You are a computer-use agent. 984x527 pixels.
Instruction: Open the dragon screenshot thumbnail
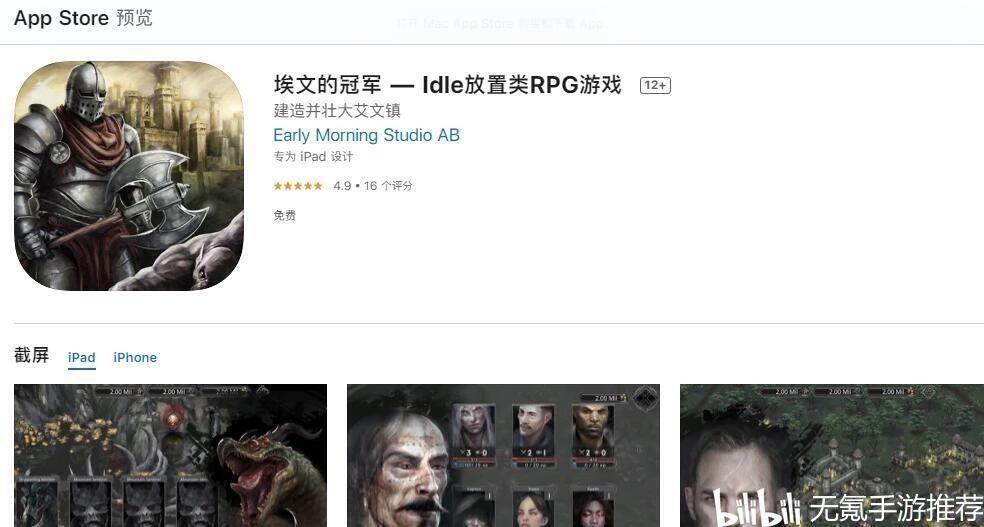pos(170,455)
